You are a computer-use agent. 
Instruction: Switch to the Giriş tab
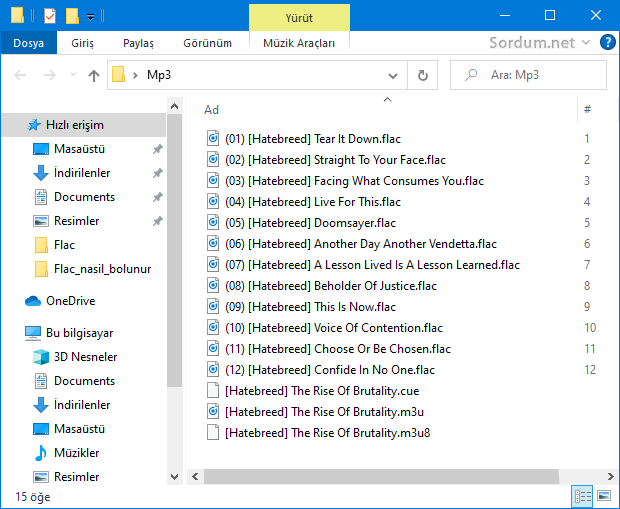[x=82, y=43]
